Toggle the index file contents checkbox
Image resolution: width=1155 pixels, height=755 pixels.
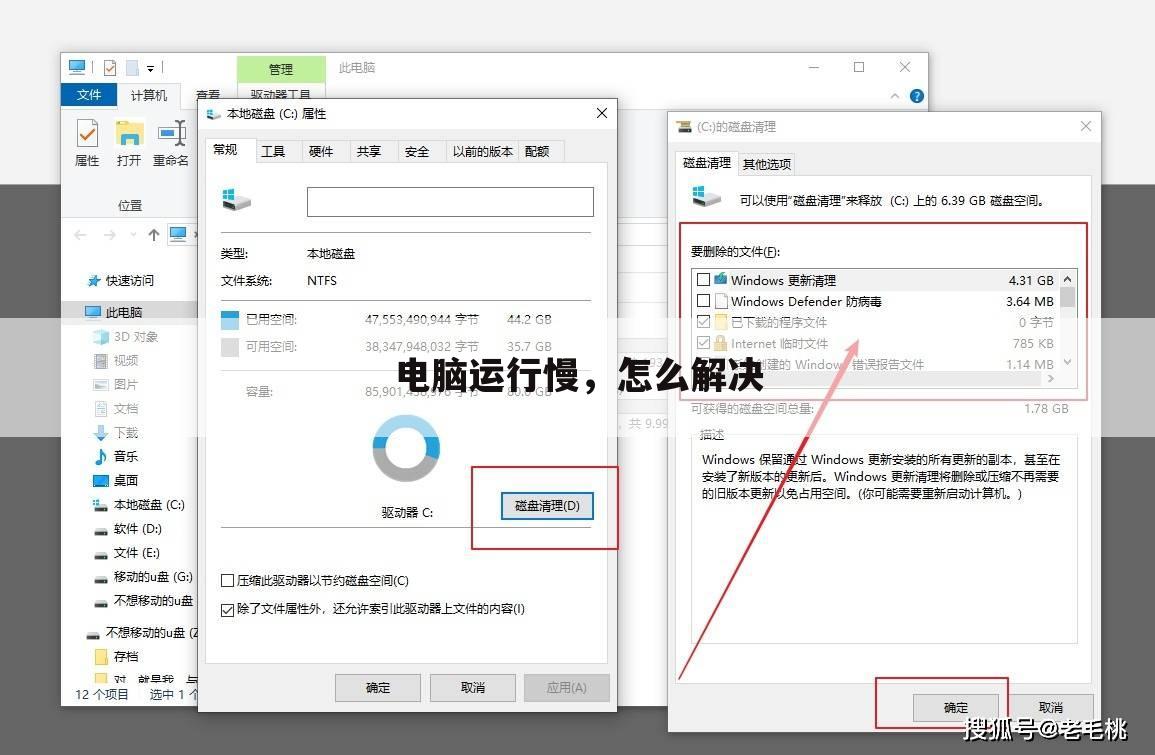(228, 609)
